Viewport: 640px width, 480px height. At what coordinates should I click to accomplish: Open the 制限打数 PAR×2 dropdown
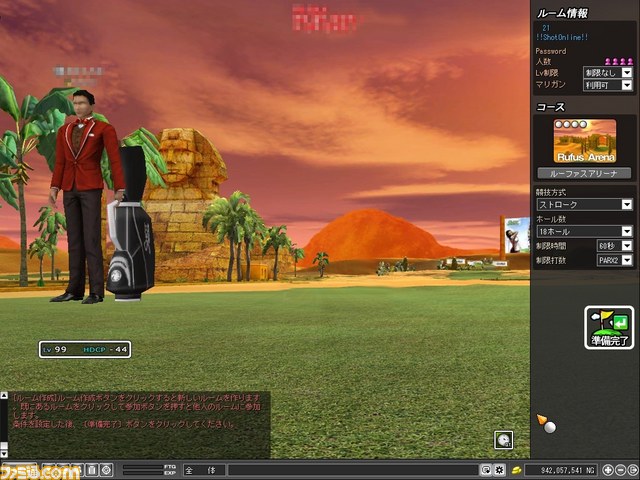coord(615,260)
